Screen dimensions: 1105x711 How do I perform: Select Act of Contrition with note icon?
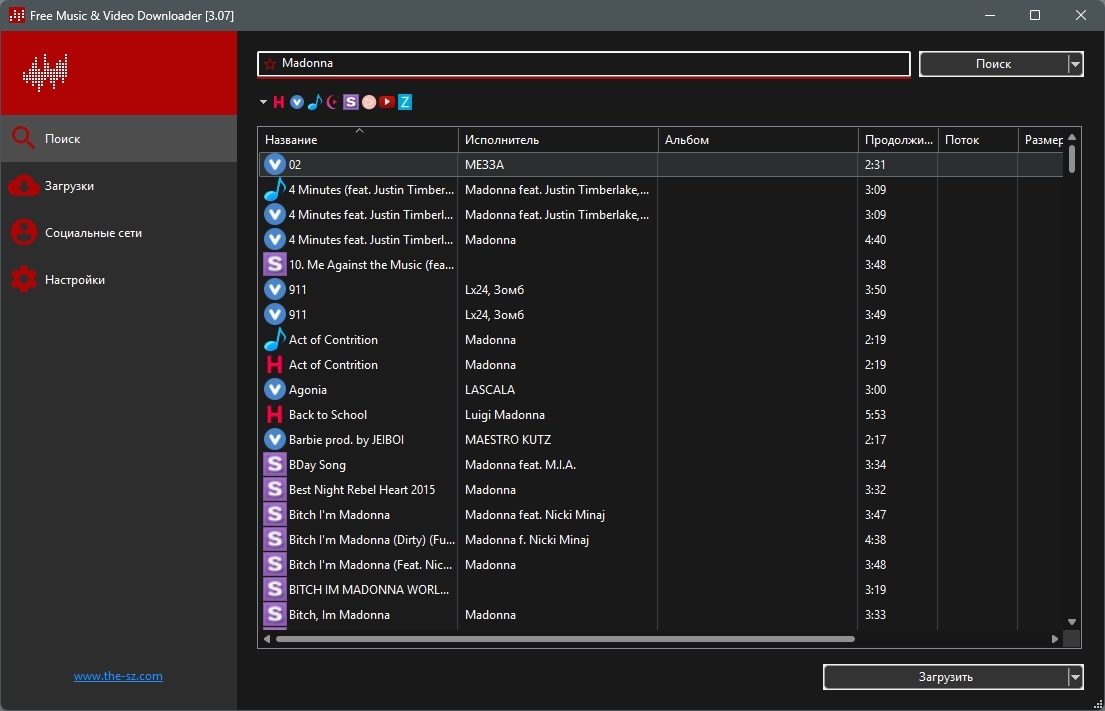tap(333, 340)
